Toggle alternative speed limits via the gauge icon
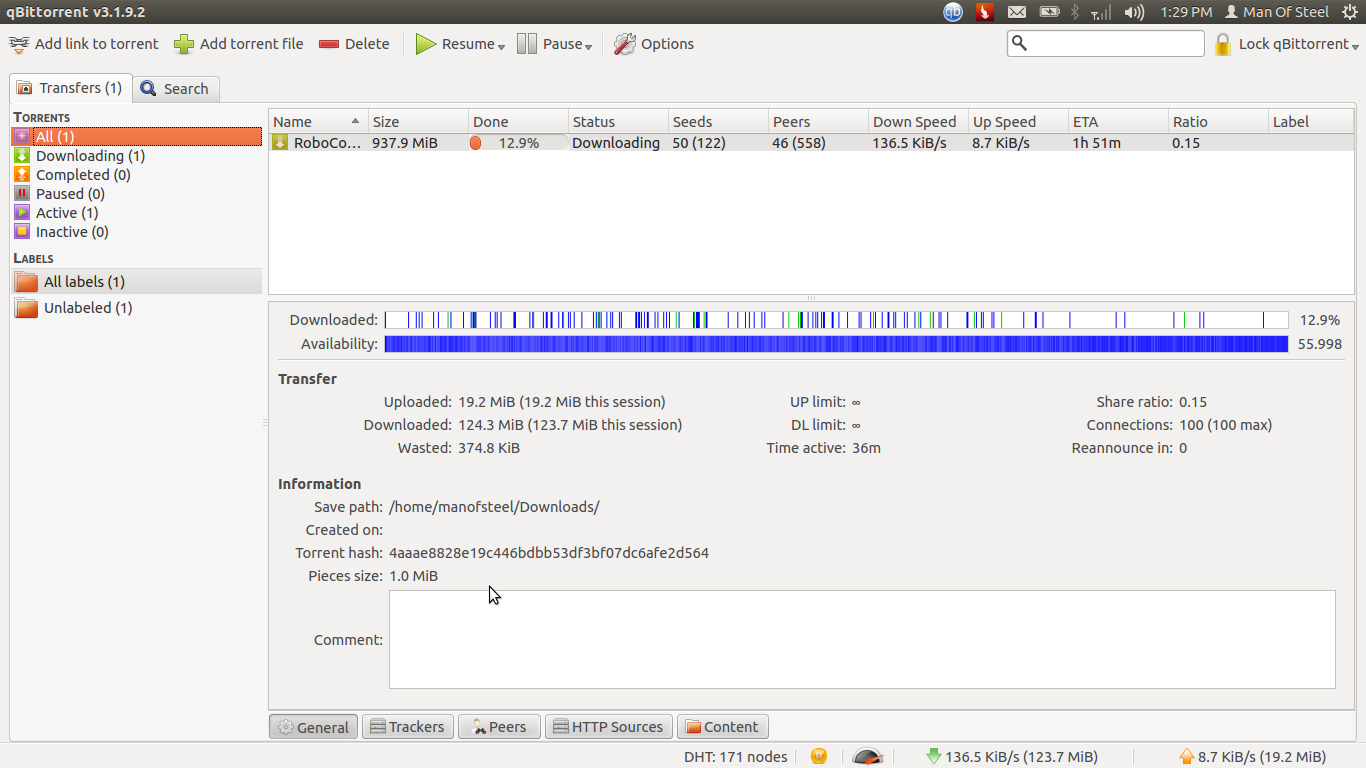 [x=868, y=757]
